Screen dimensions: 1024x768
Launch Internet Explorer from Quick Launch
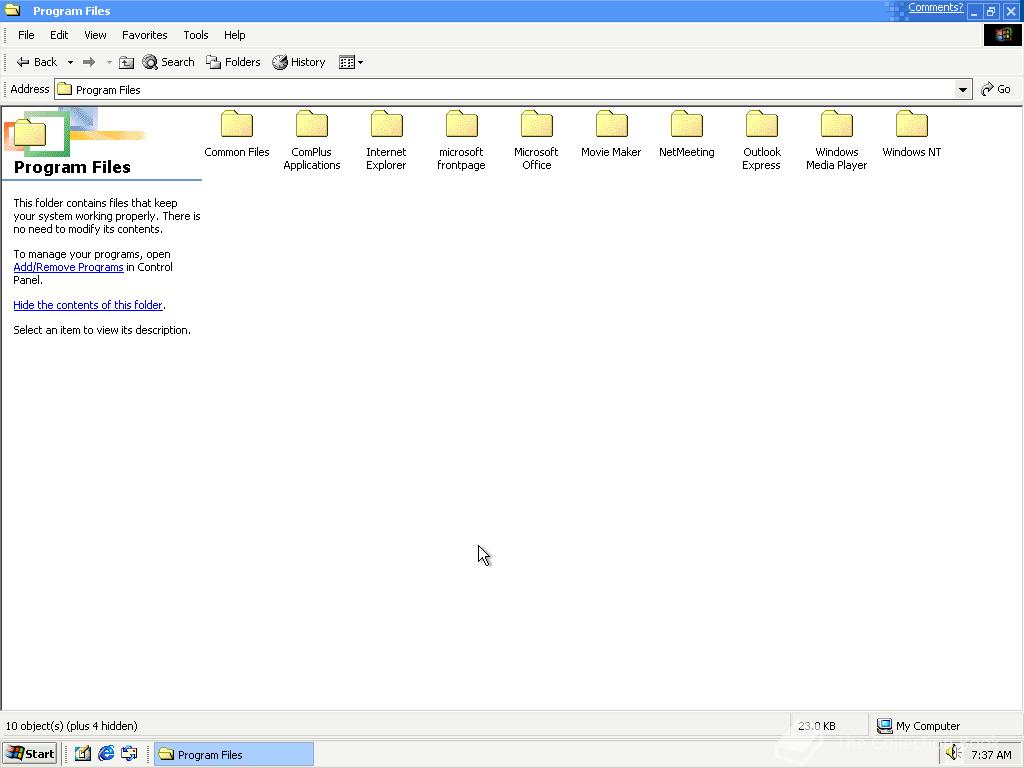(x=106, y=754)
